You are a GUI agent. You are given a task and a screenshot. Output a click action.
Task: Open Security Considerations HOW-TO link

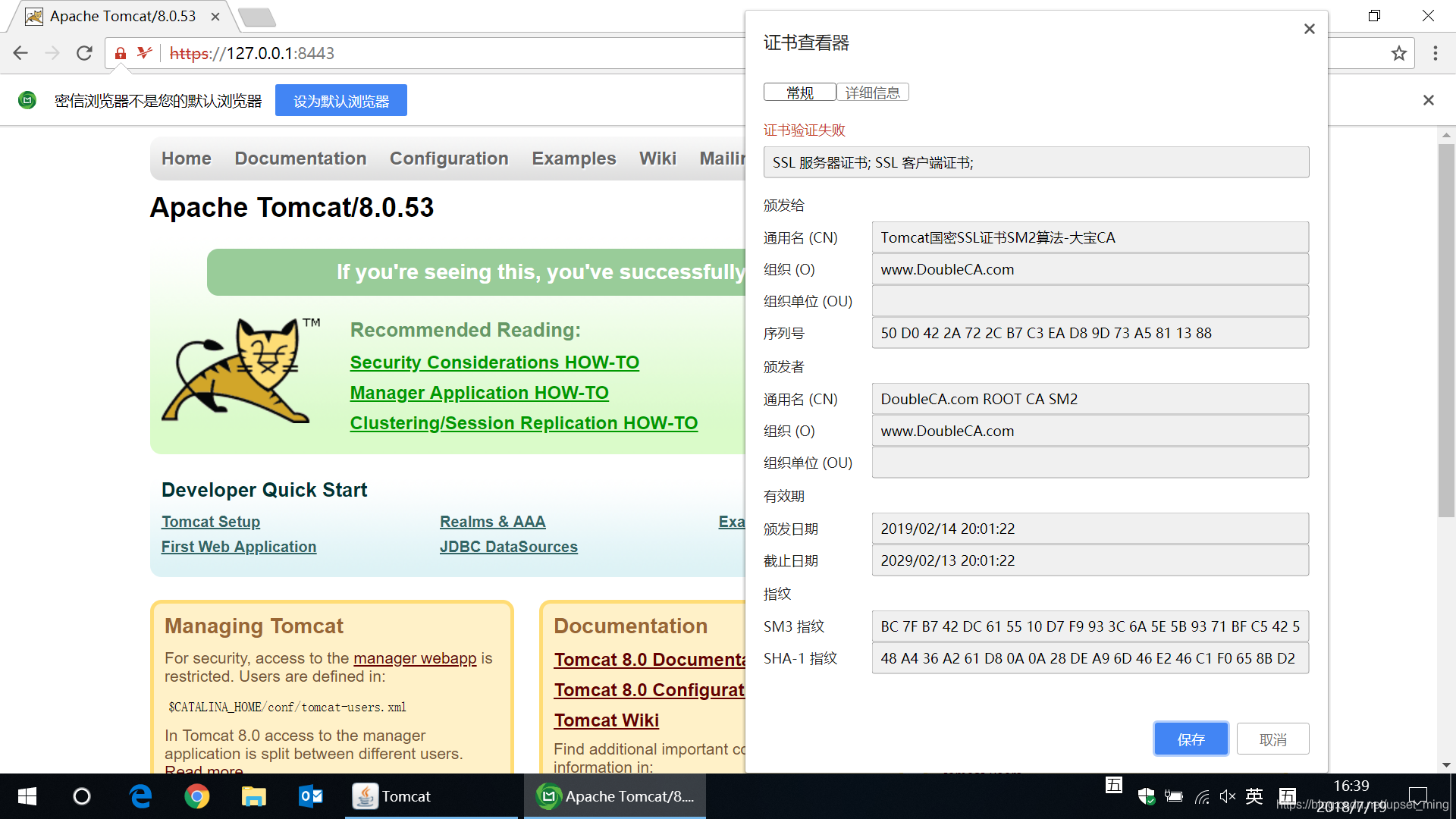tap(494, 362)
